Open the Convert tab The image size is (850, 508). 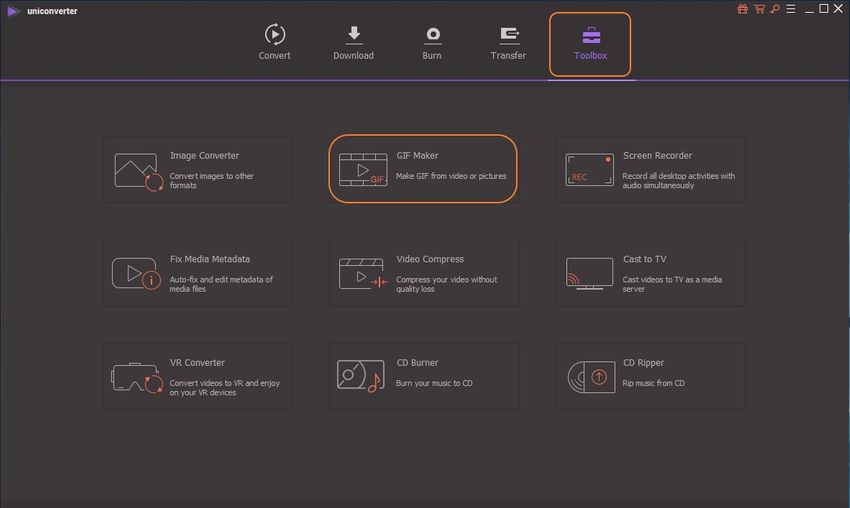coord(274,43)
